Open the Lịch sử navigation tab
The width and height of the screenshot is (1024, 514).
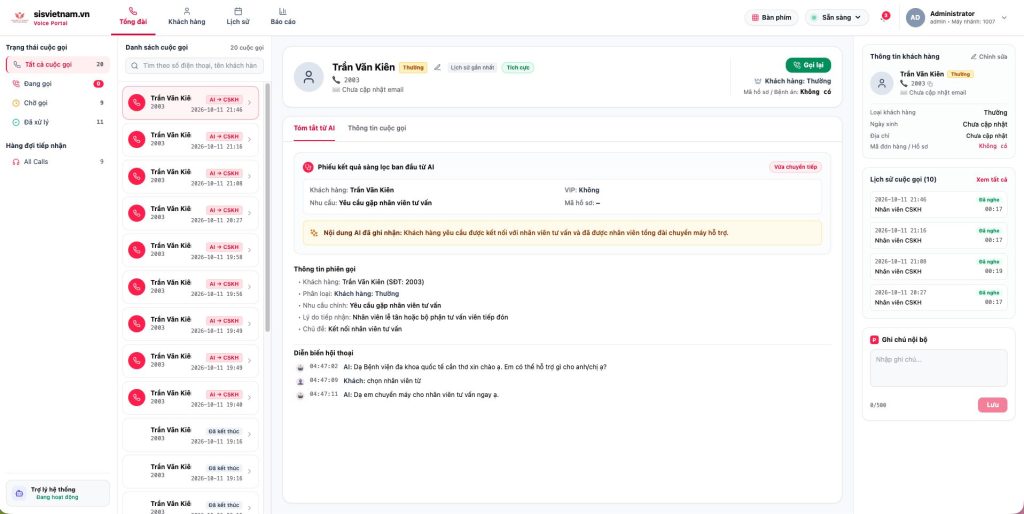238,16
